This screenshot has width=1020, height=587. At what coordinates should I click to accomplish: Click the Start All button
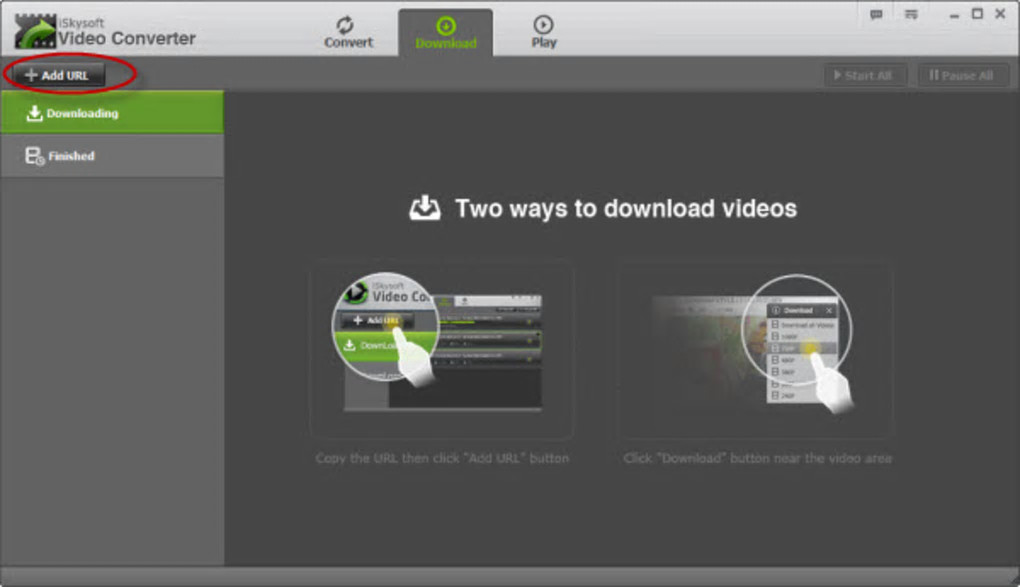[x=865, y=75]
